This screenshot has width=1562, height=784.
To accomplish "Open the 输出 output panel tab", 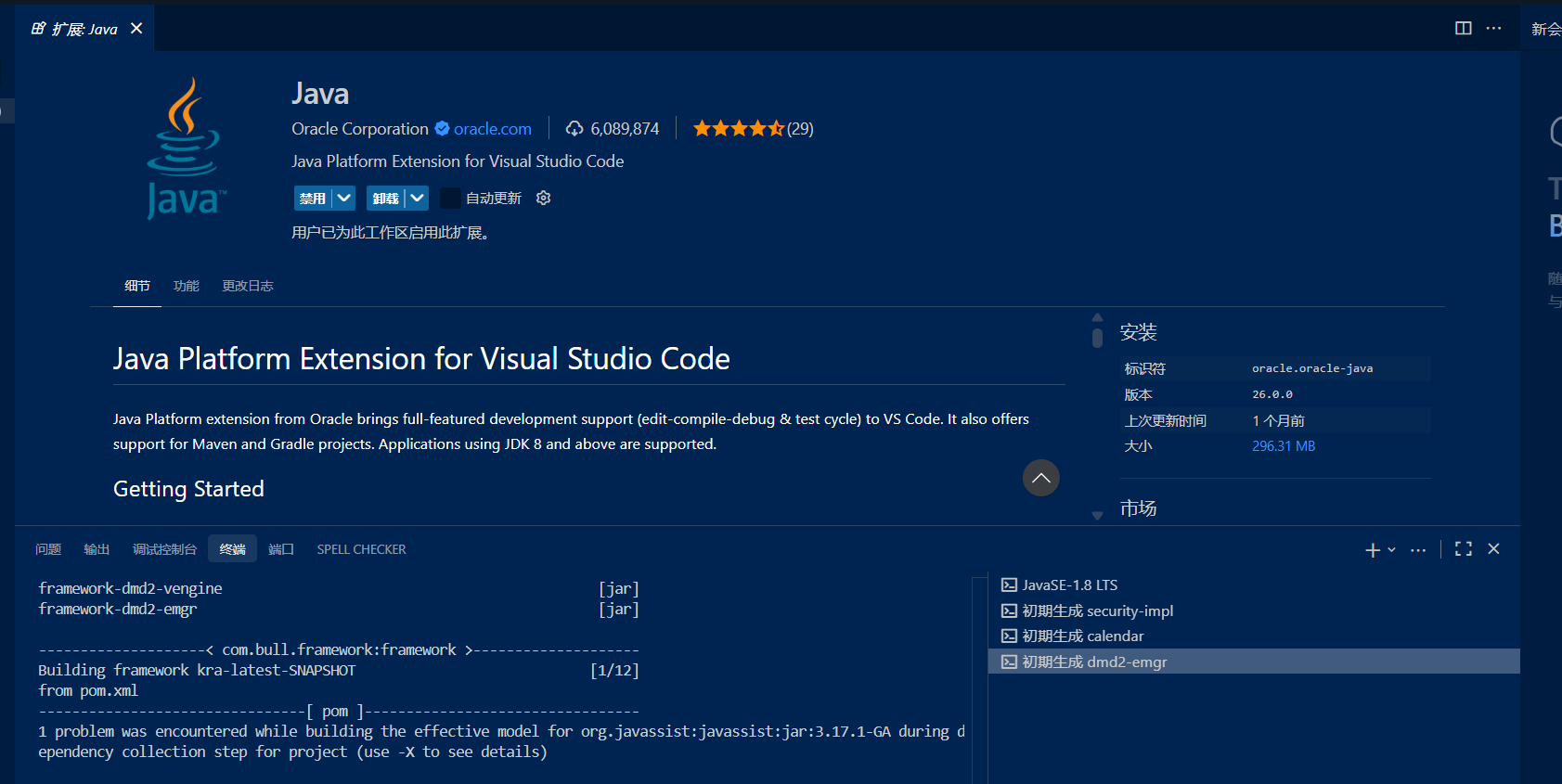I will (97, 549).
